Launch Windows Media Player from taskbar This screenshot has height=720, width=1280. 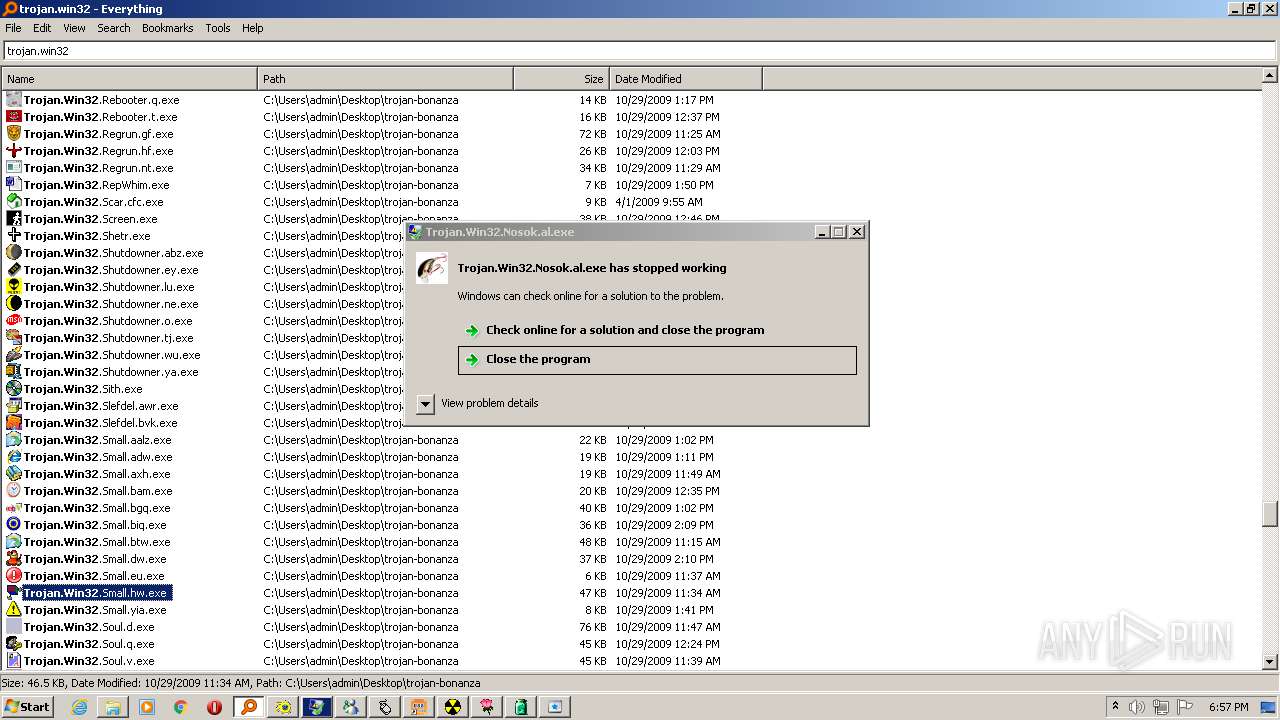[147, 707]
